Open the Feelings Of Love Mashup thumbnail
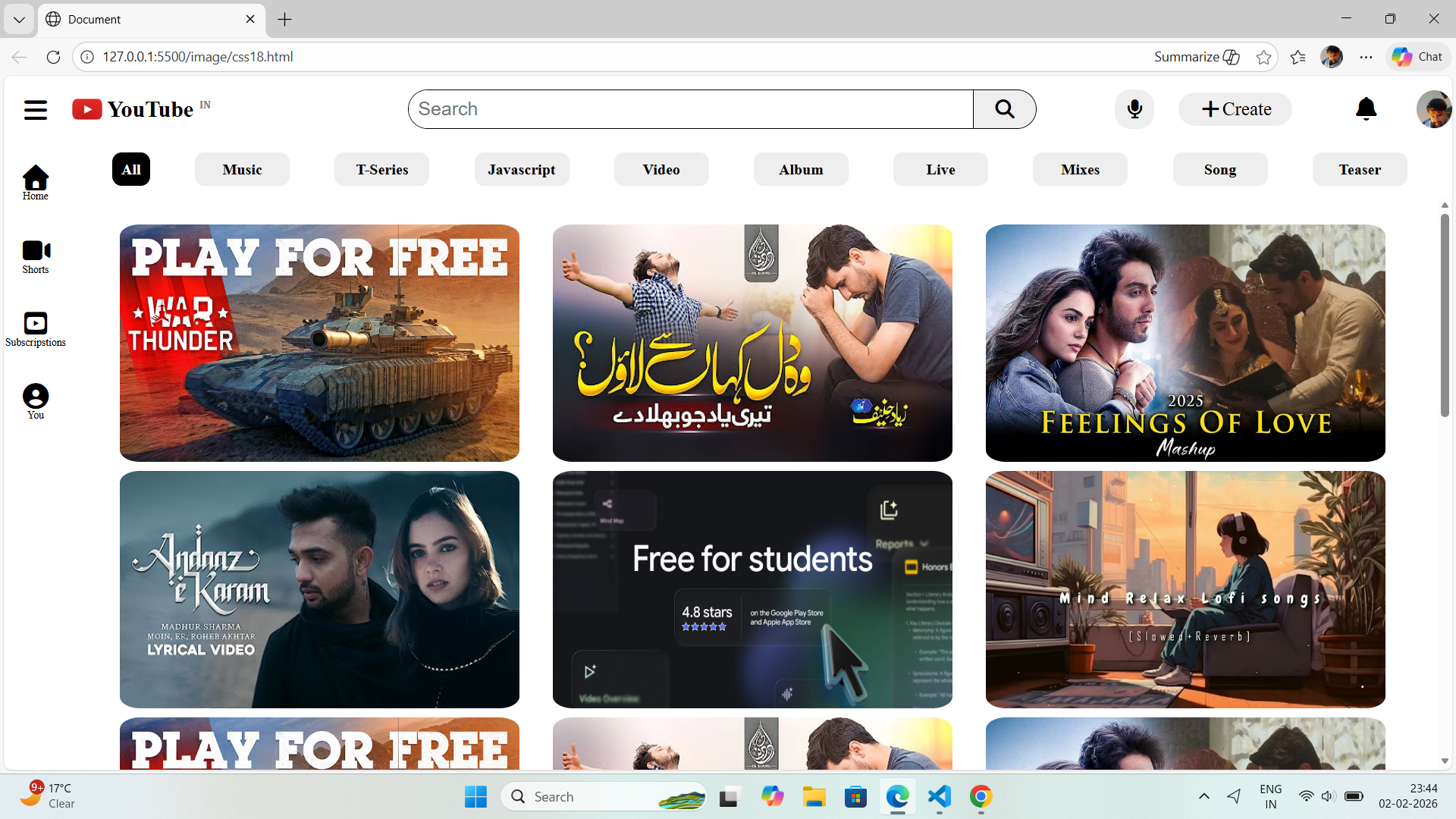The width and height of the screenshot is (1456, 819). tap(1185, 343)
